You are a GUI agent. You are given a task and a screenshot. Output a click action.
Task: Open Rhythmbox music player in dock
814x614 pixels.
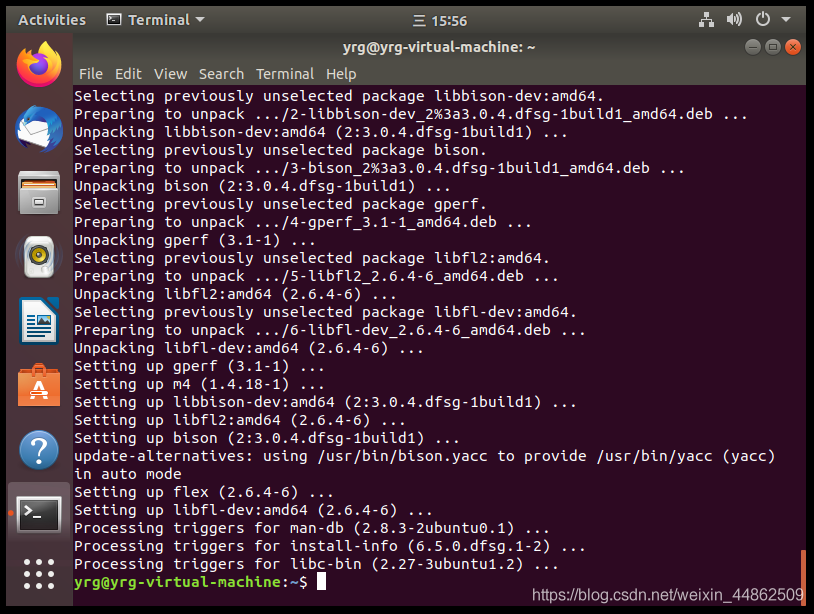tap(39, 257)
